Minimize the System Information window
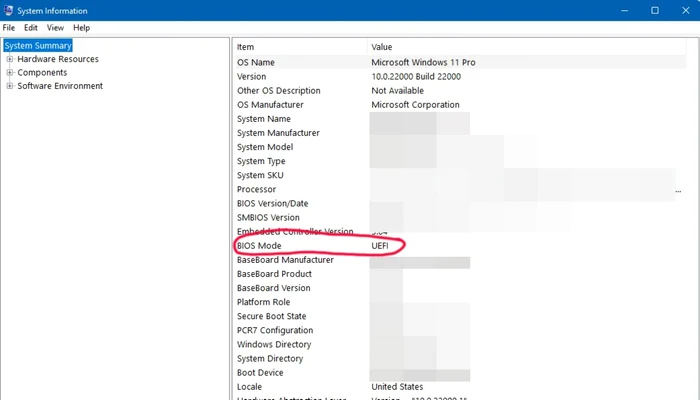 [x=625, y=10]
